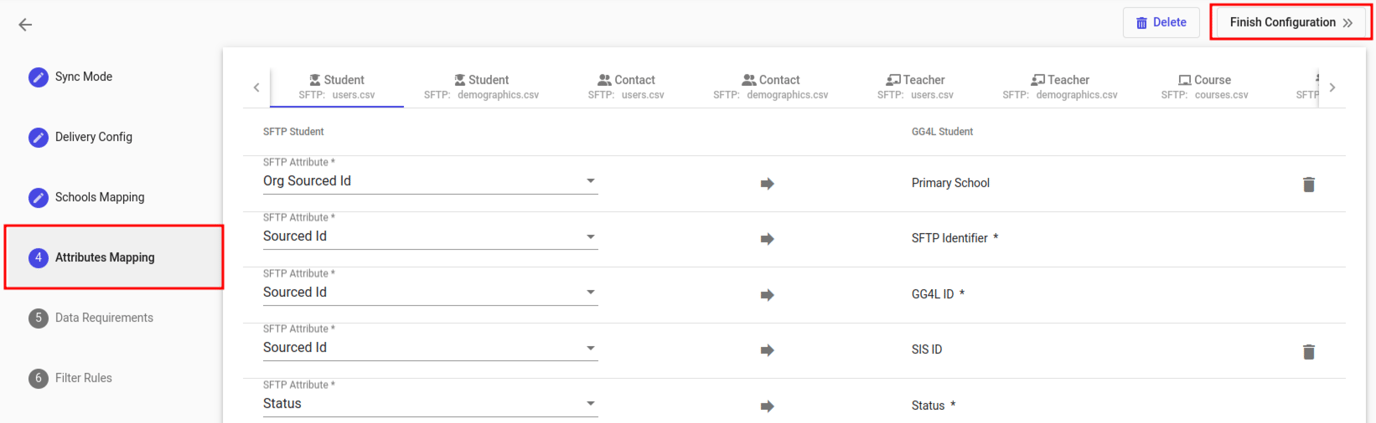Screen dimensions: 1376x423
Task: Switch to Student demographics.csv tab
Action: (x=481, y=87)
